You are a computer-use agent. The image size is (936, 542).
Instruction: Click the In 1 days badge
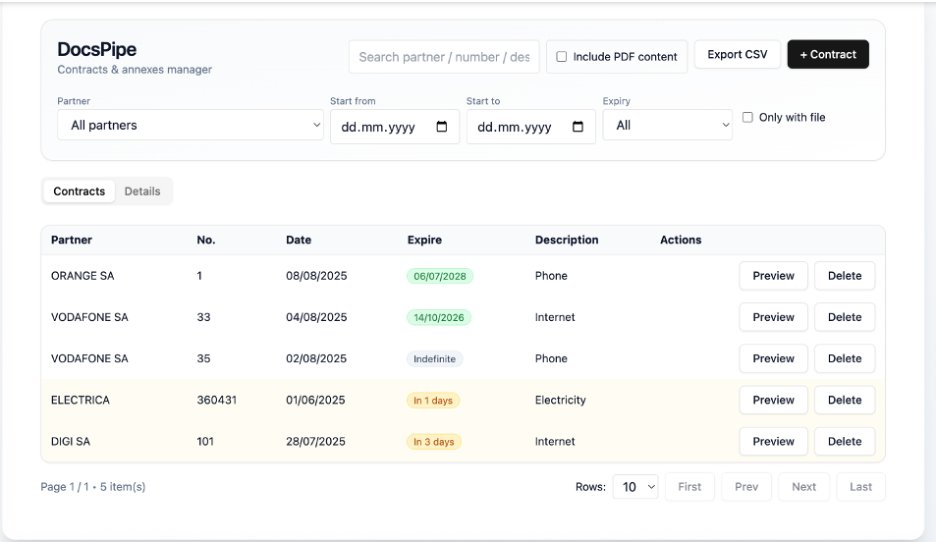(x=433, y=401)
